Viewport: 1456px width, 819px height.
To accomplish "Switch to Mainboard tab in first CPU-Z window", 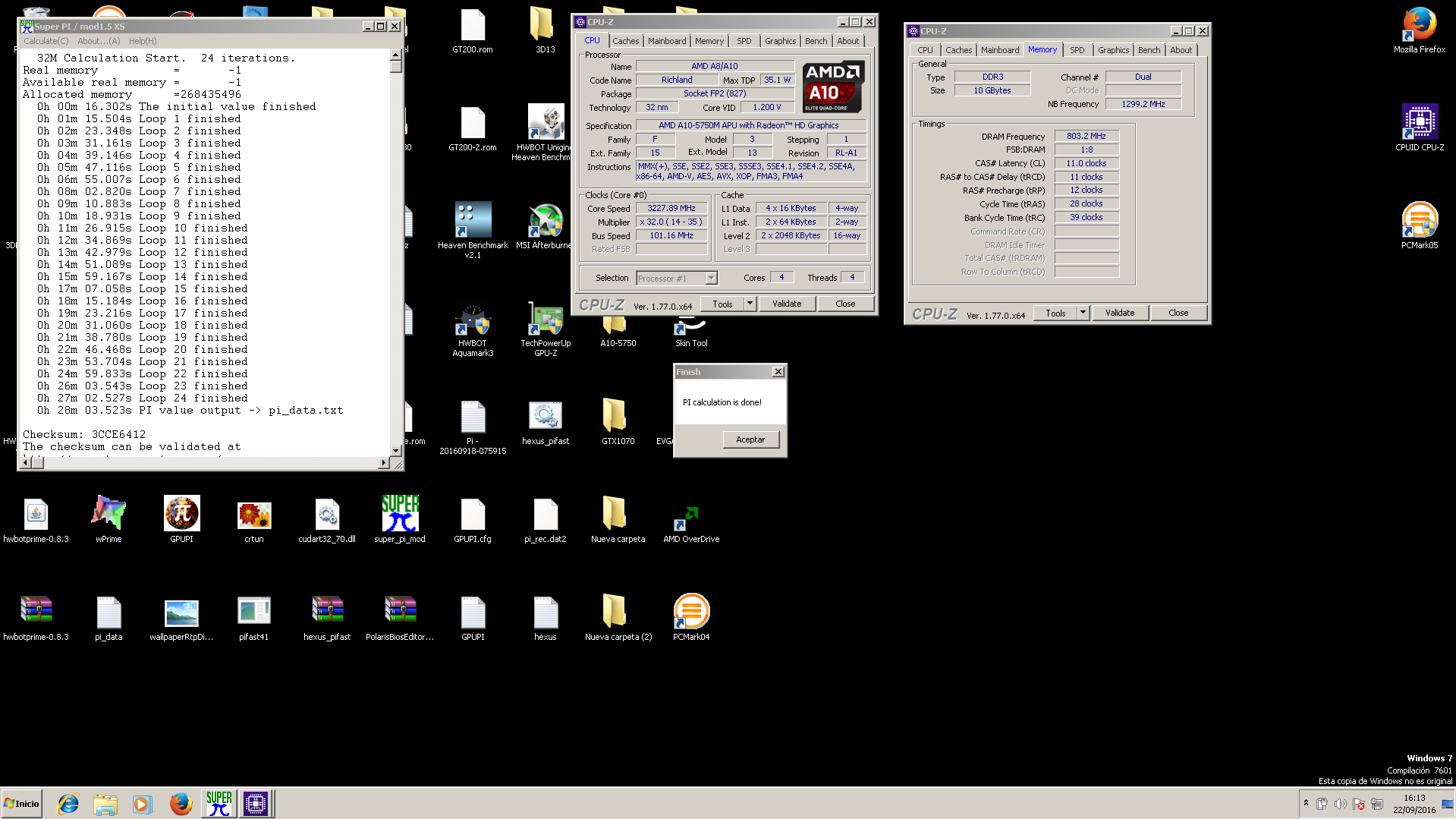I will click(667, 41).
